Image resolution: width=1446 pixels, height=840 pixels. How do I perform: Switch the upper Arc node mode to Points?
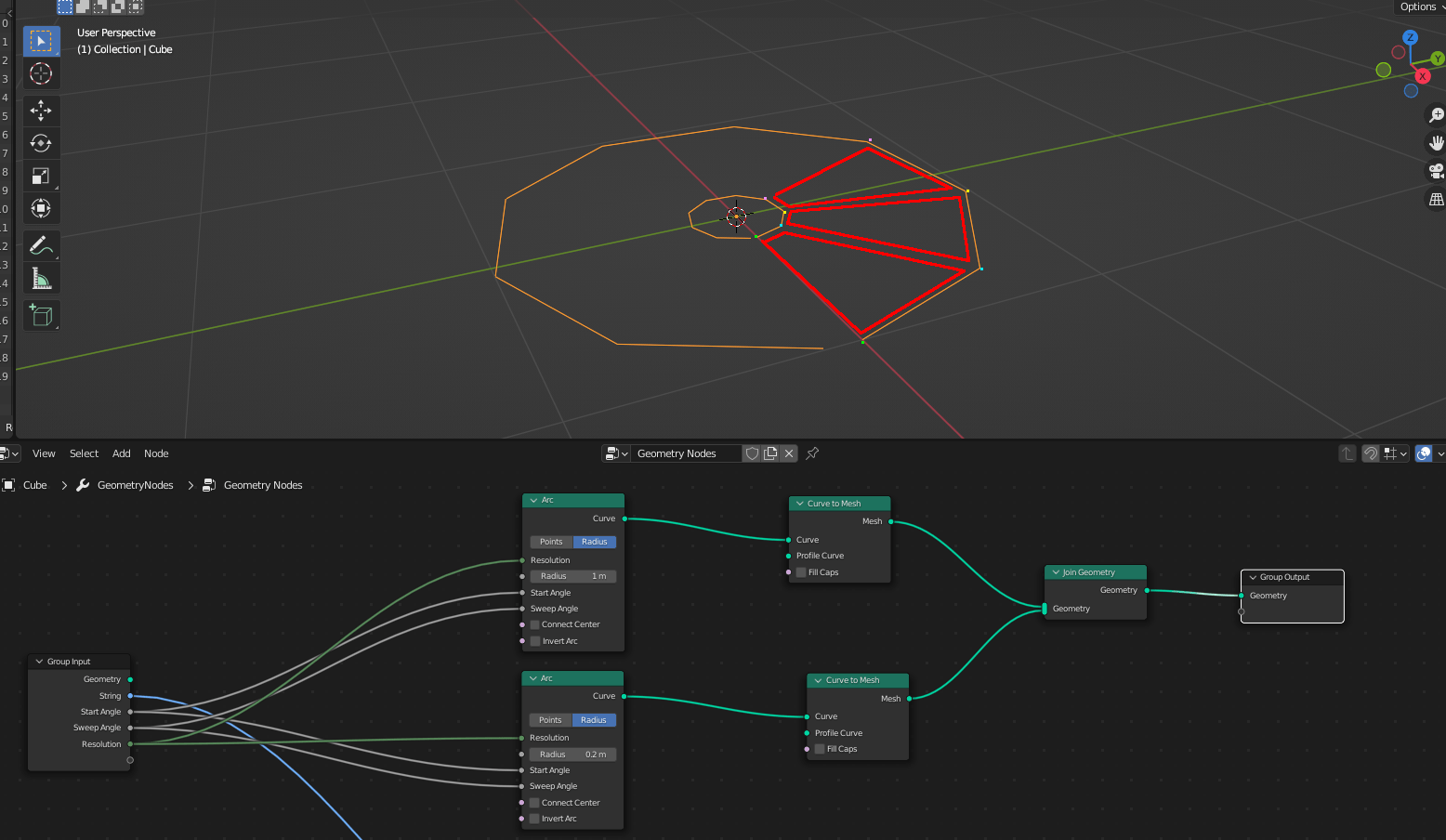click(x=550, y=541)
